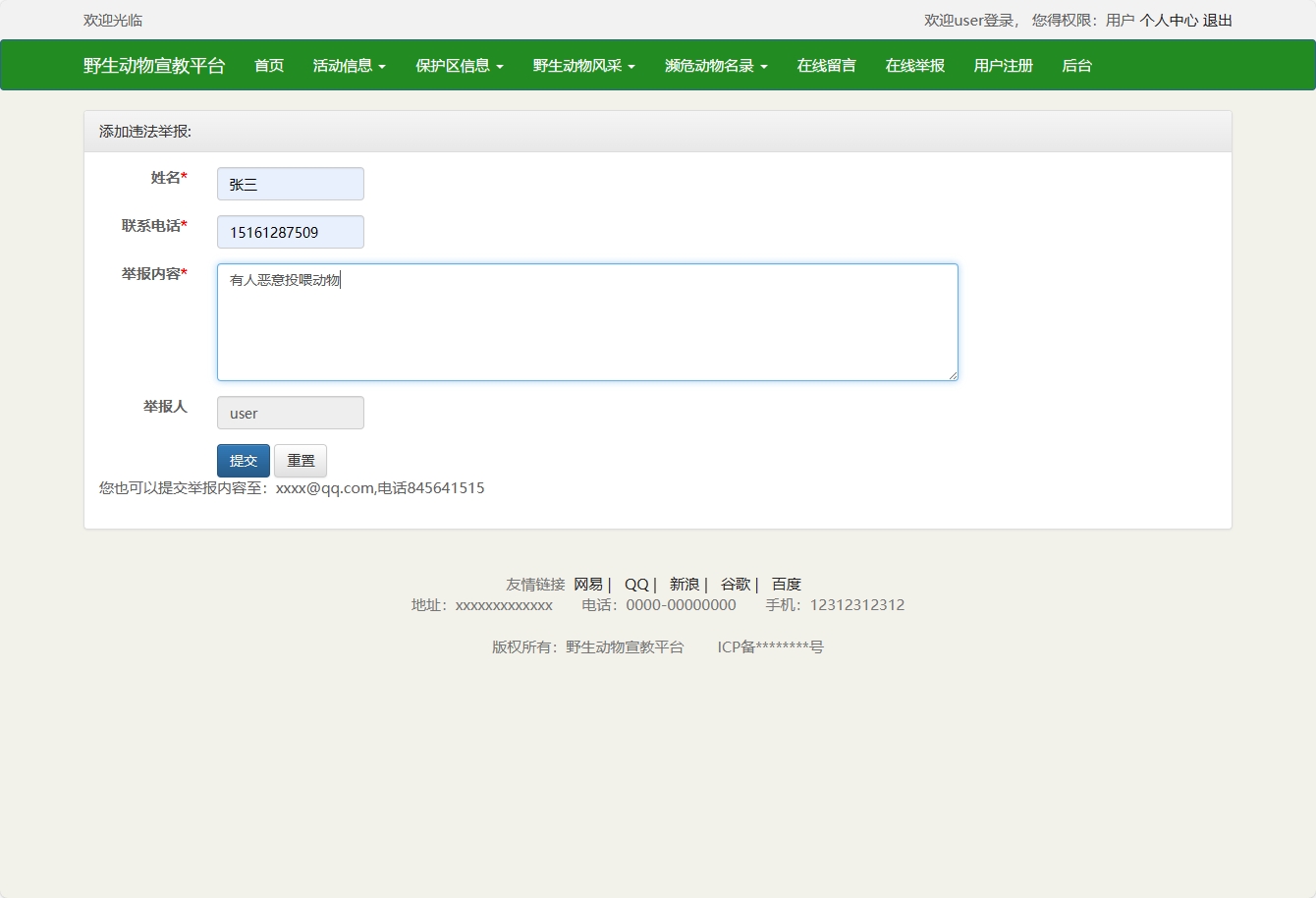
Task: Expand the 活动信息 dropdown menu
Action: click(x=349, y=65)
